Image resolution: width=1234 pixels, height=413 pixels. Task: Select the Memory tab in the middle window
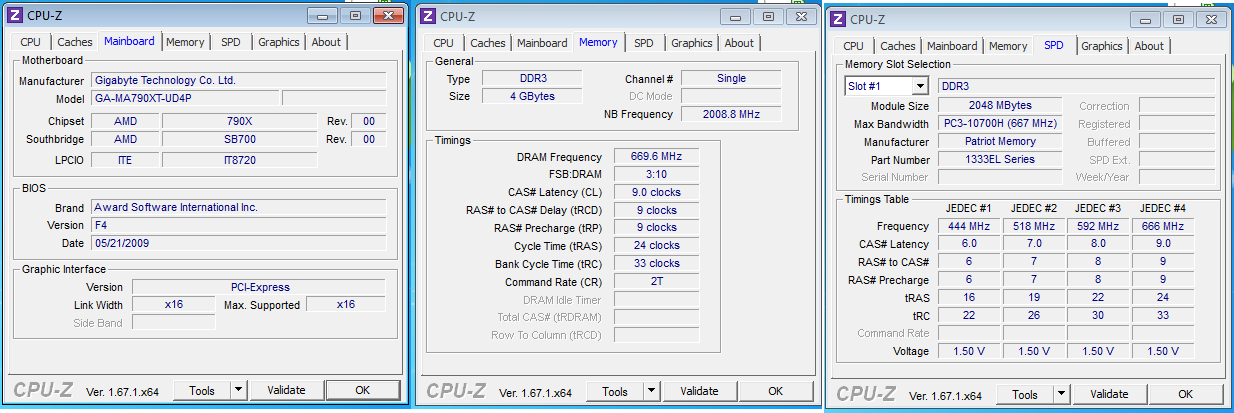[x=598, y=42]
